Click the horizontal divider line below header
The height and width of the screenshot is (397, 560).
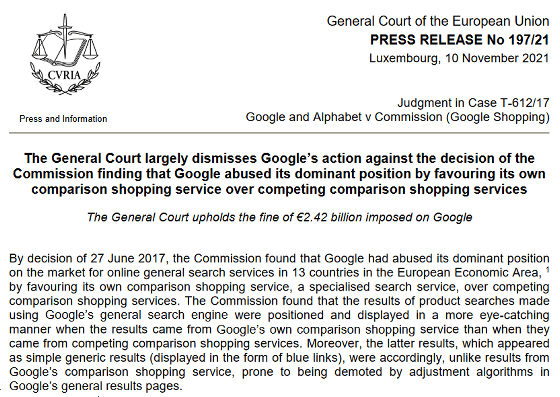coord(279,133)
